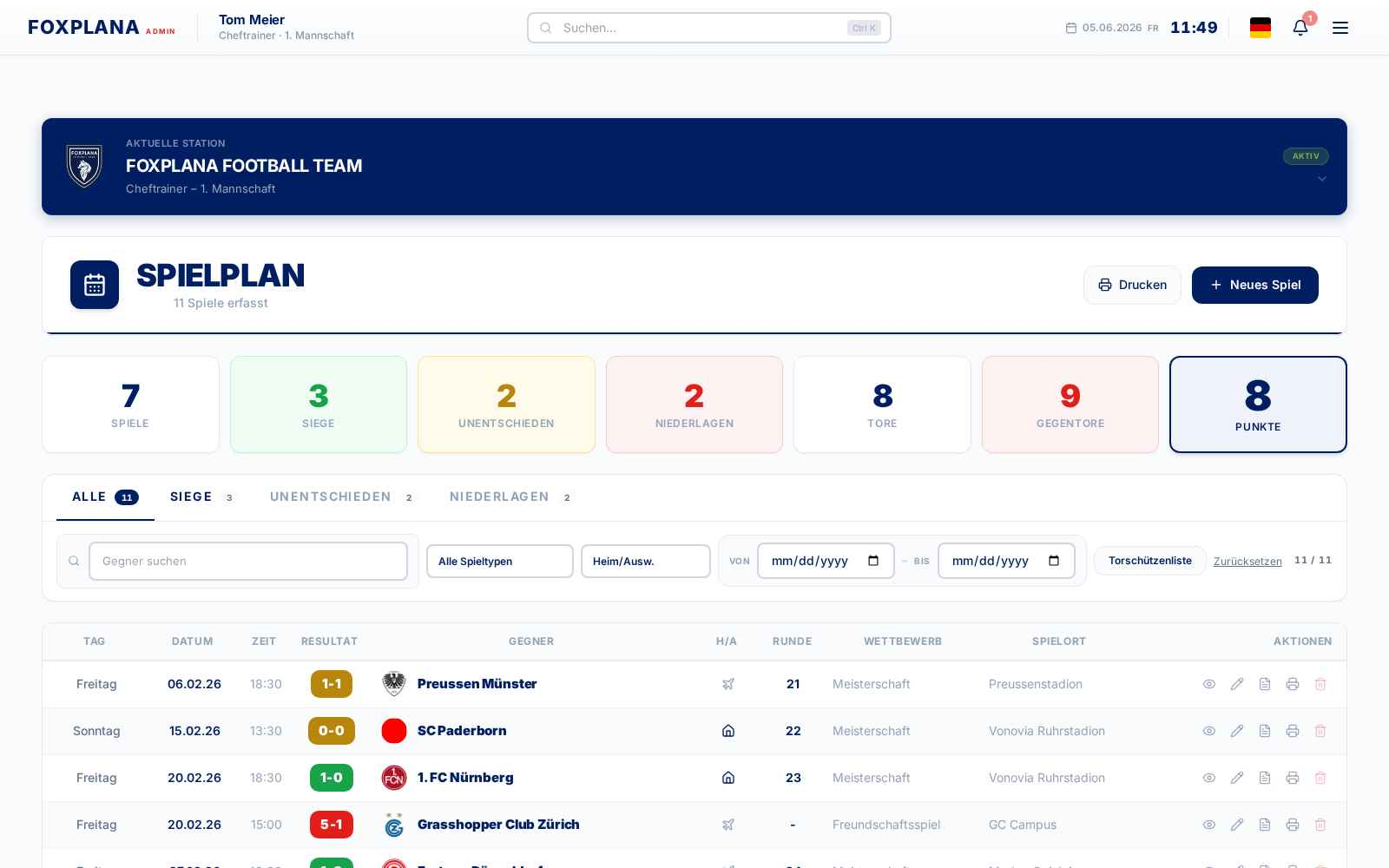The image size is (1389, 868).
Task: Expand the current station banner chevron
Action: click(1322, 179)
